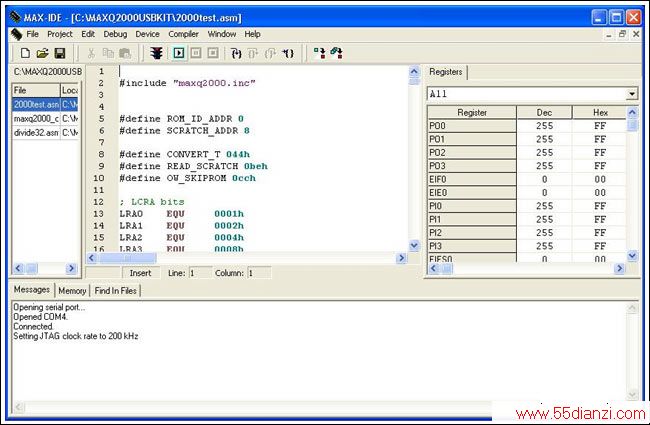Click the registers panel scroll right arrow
Viewport: 650px width, 425px height.
point(619,268)
